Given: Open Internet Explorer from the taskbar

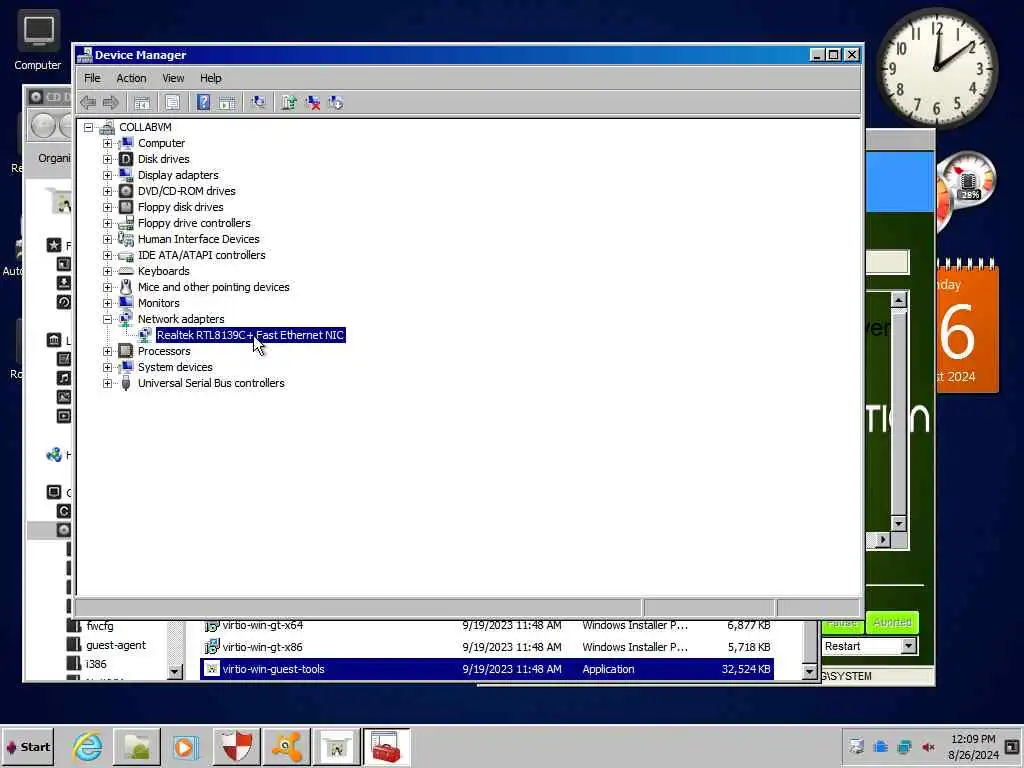Looking at the screenshot, I should [88, 747].
